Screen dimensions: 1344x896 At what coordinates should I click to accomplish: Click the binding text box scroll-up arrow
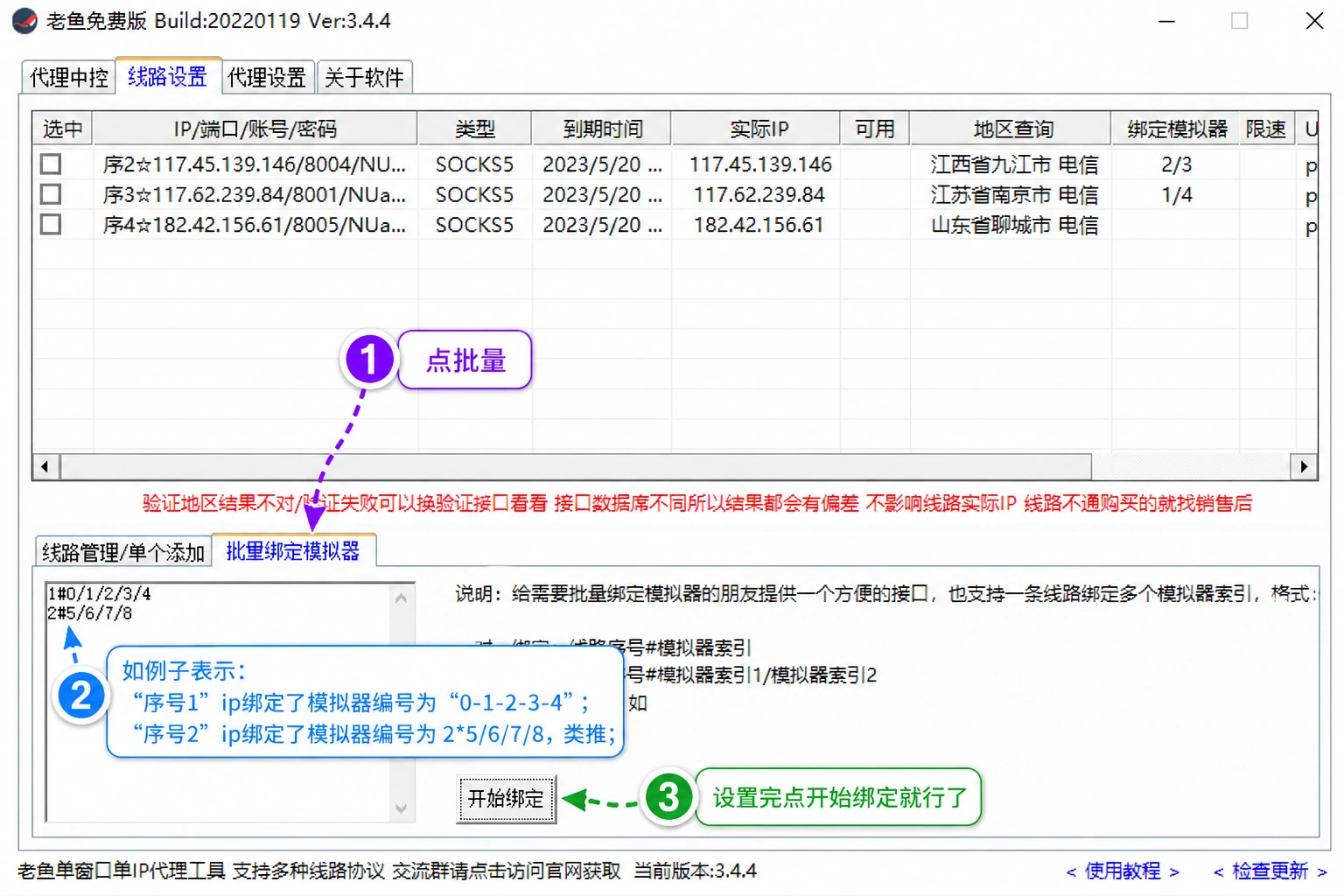[401, 598]
